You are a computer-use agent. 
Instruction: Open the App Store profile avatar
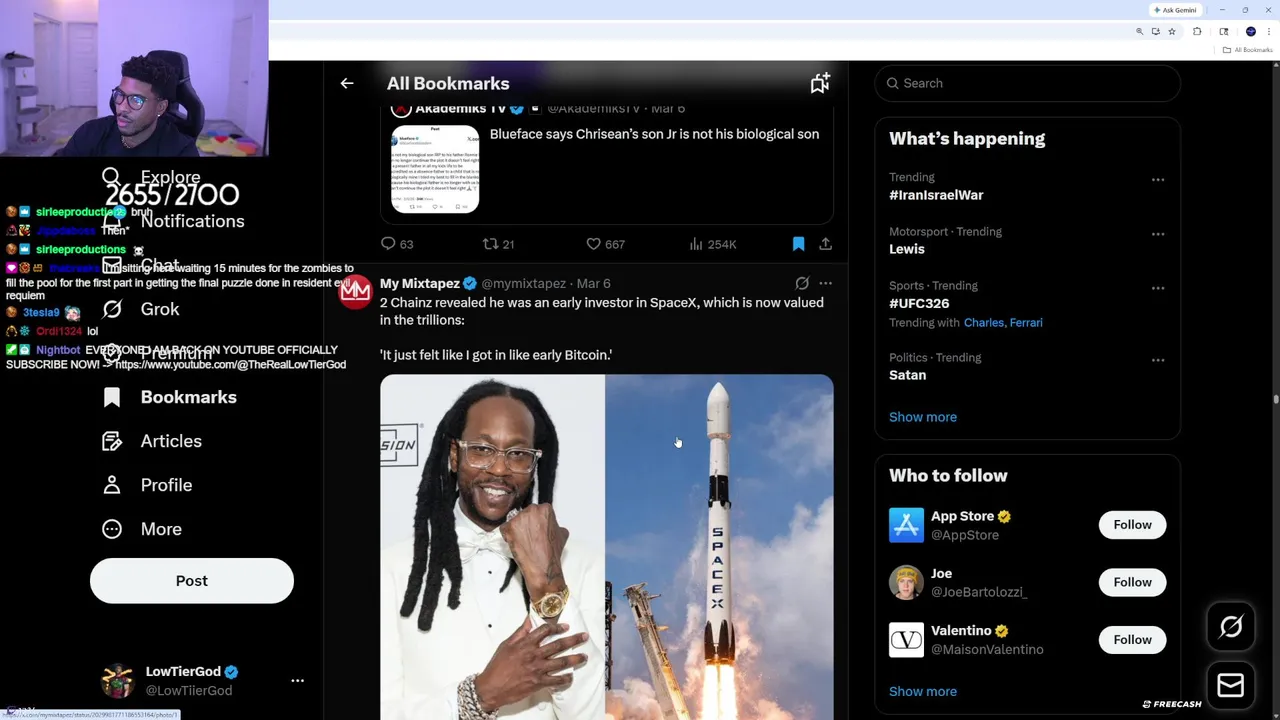click(x=906, y=525)
